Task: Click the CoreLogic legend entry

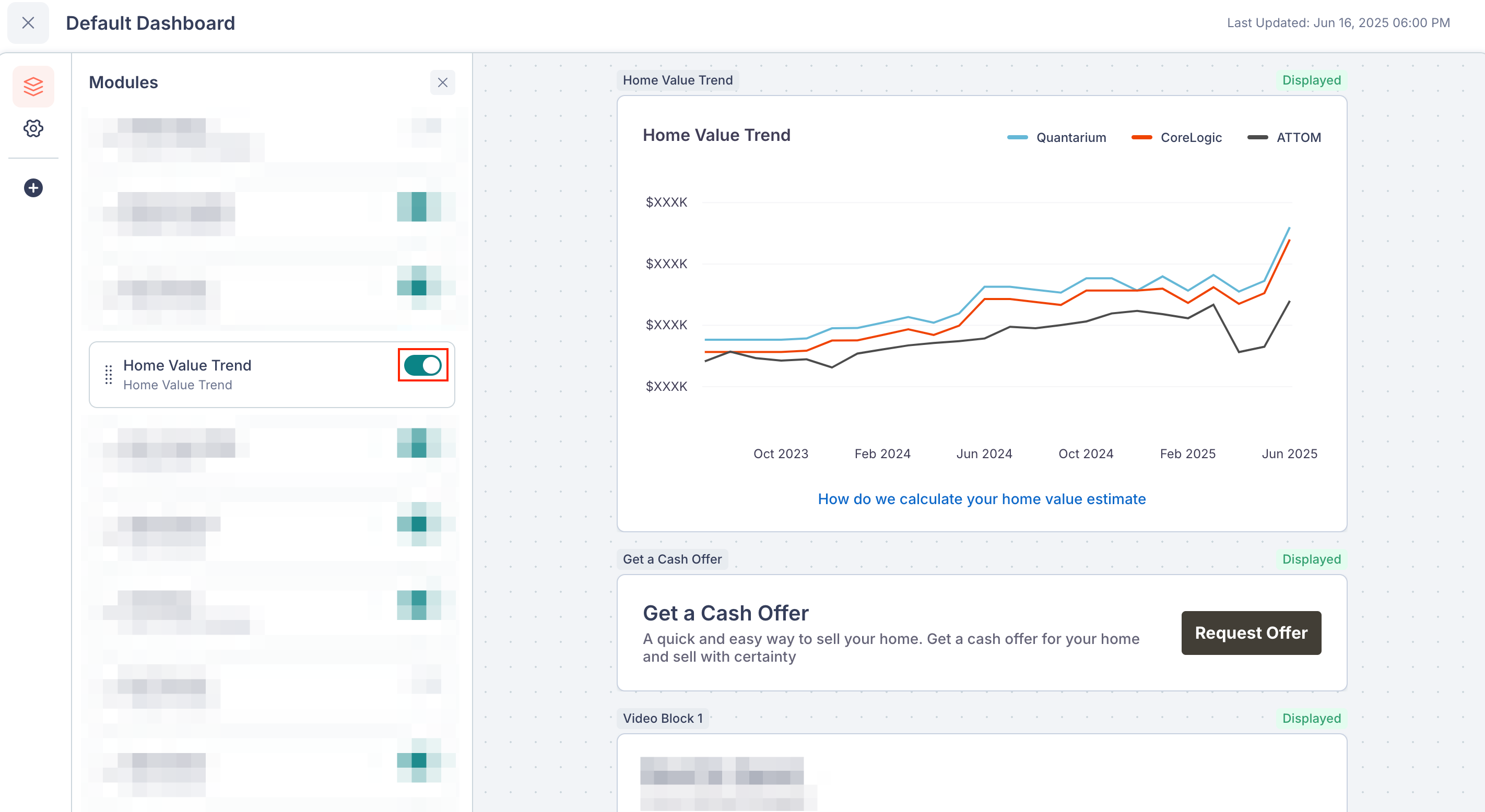Action: (1176, 137)
